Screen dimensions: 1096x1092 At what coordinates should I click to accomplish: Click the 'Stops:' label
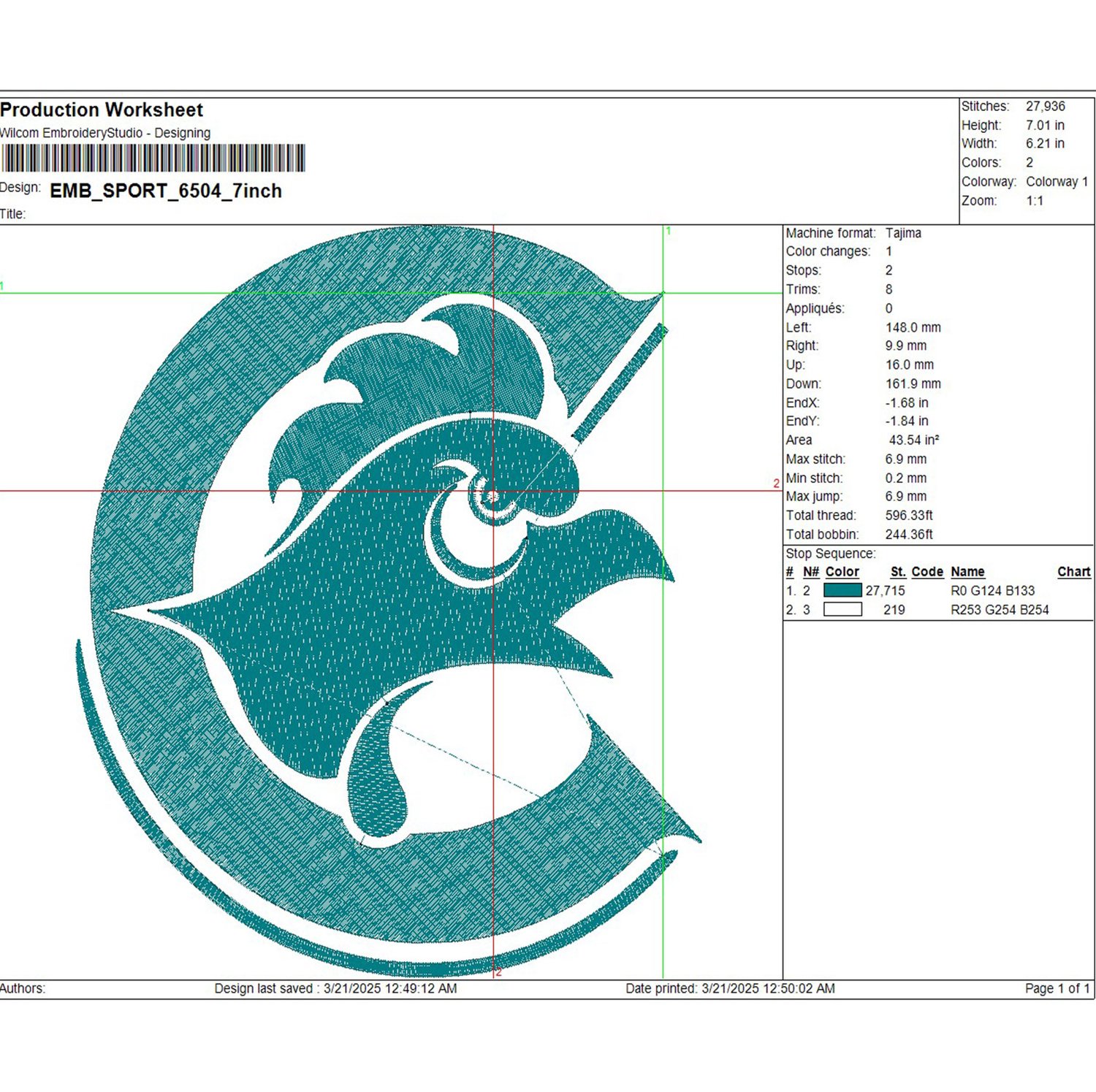pyautogui.click(x=804, y=270)
